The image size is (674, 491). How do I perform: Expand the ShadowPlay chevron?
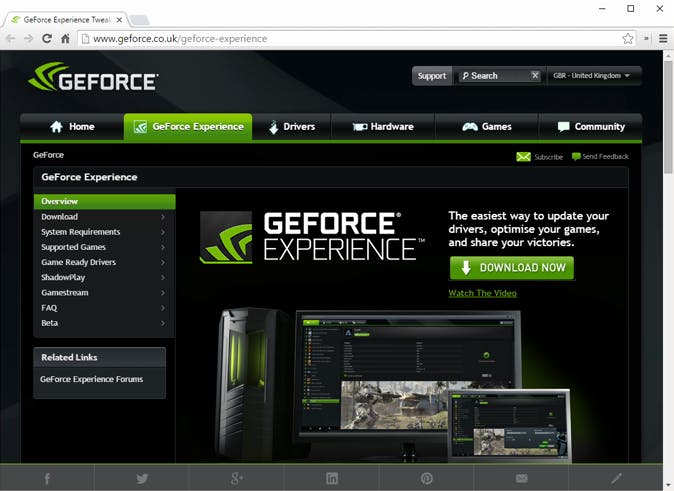tap(163, 278)
